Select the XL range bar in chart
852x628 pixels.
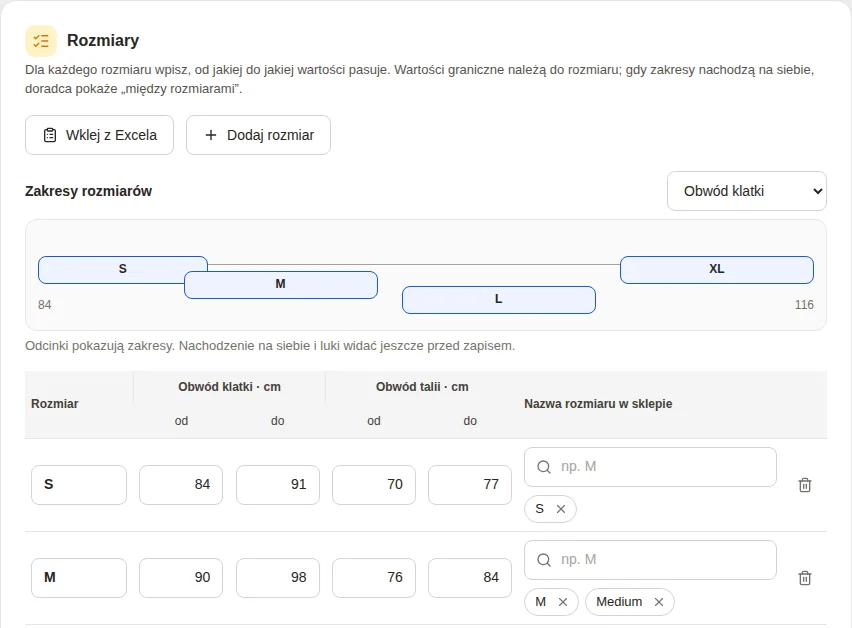click(717, 269)
